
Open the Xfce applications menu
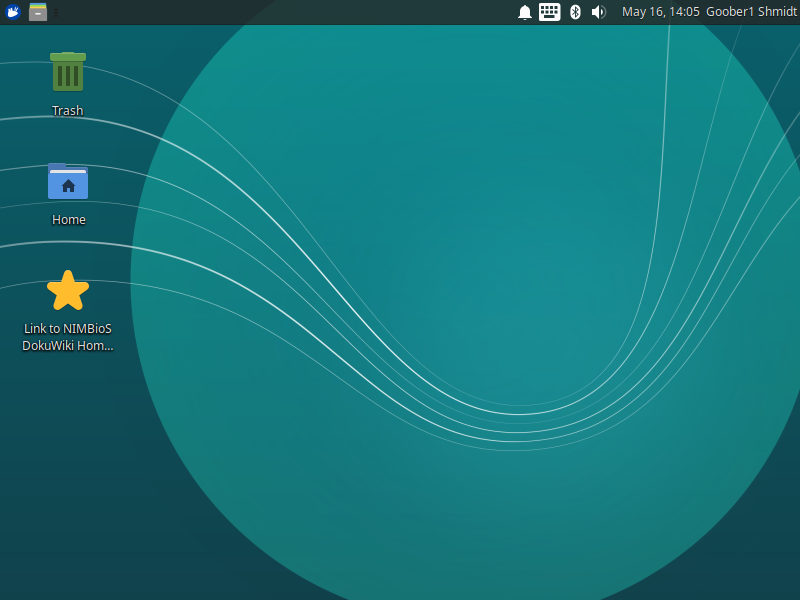[13, 12]
